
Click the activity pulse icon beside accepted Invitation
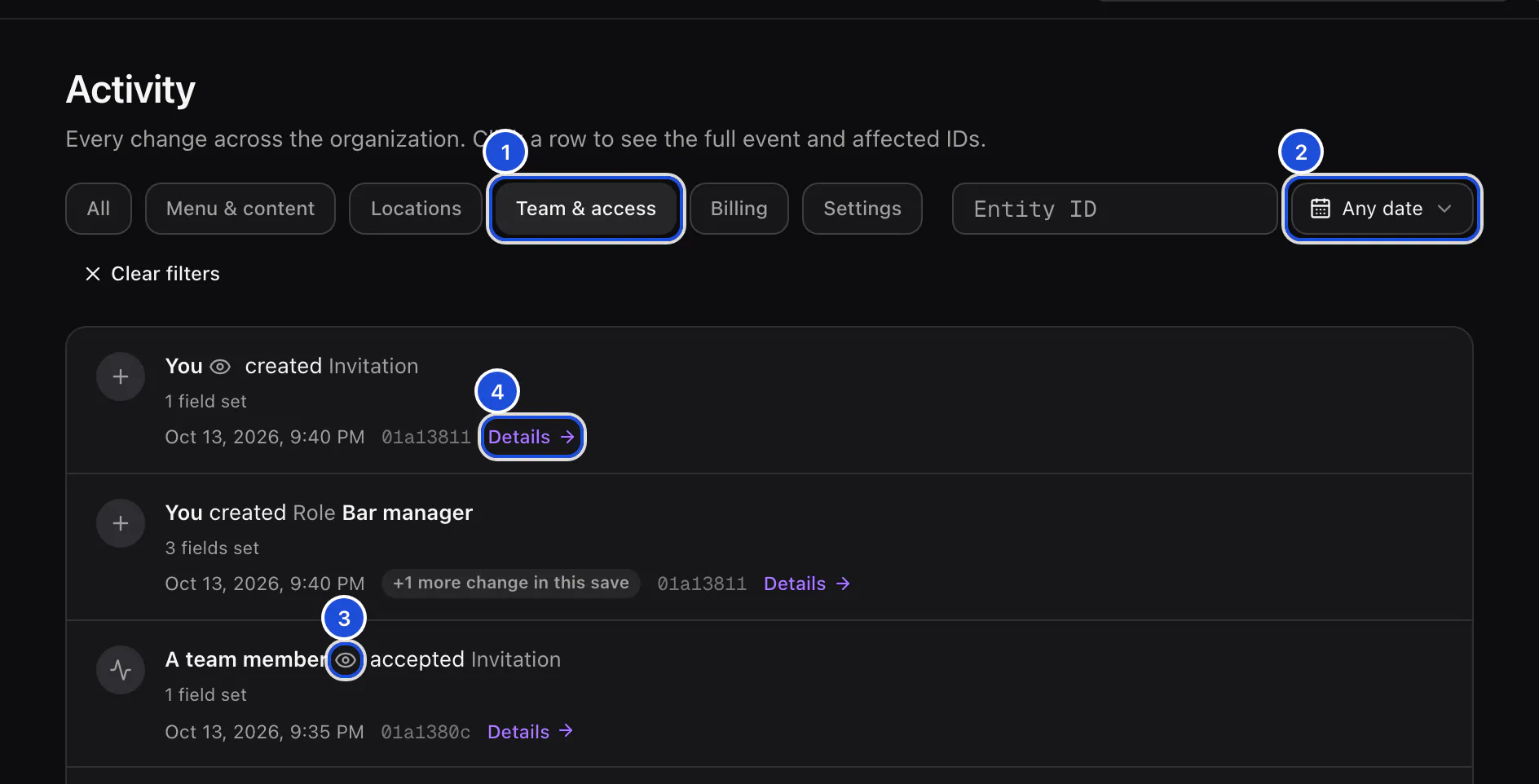click(121, 670)
